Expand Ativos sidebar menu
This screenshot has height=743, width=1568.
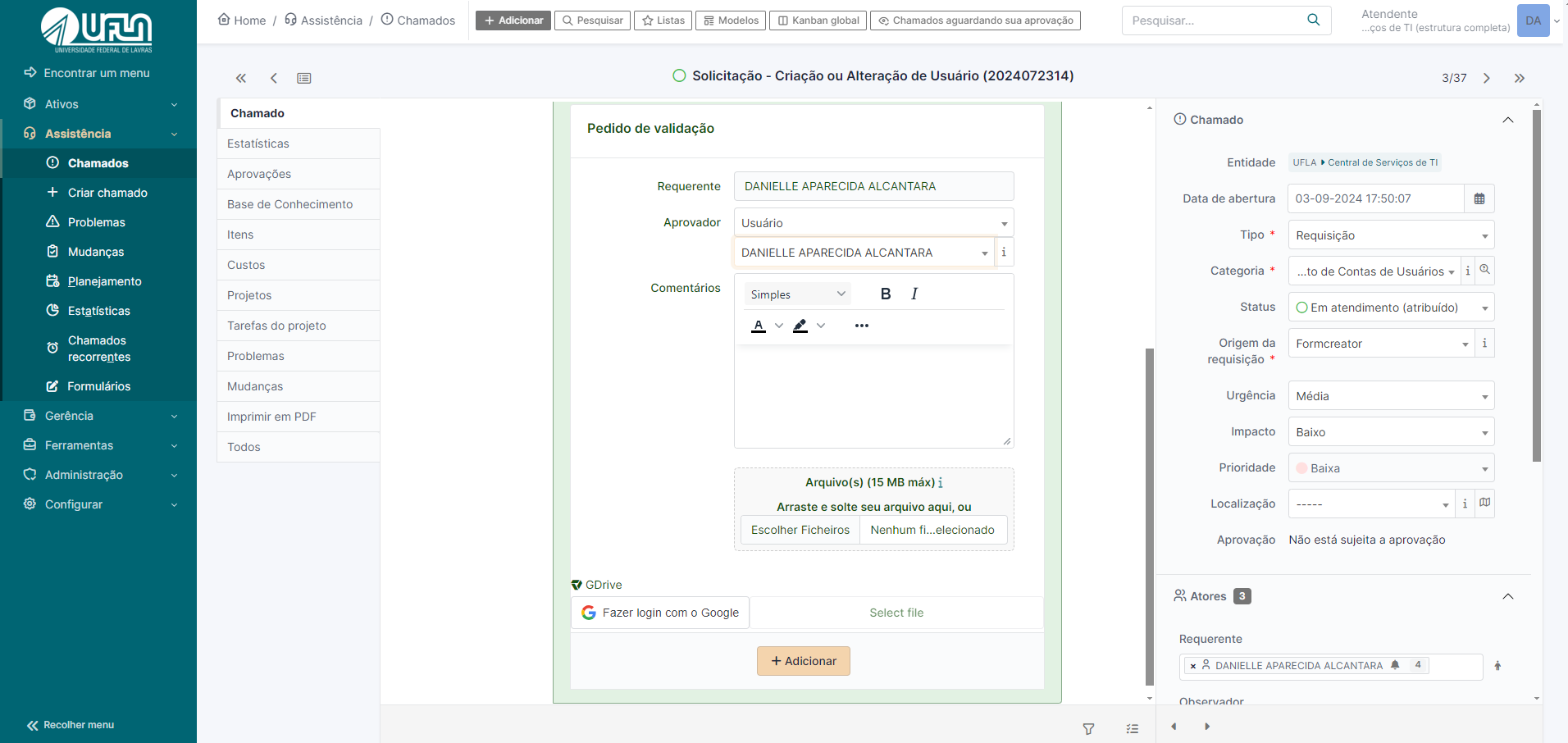point(98,104)
